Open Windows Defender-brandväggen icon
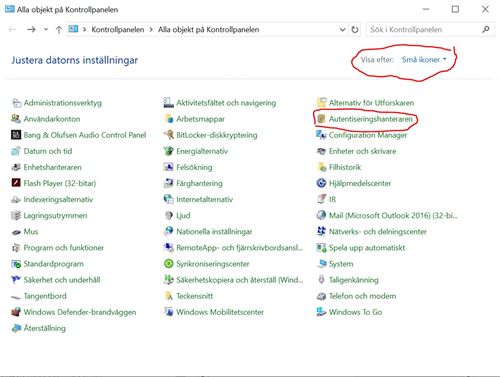This screenshot has width=500, height=377. tap(16, 312)
